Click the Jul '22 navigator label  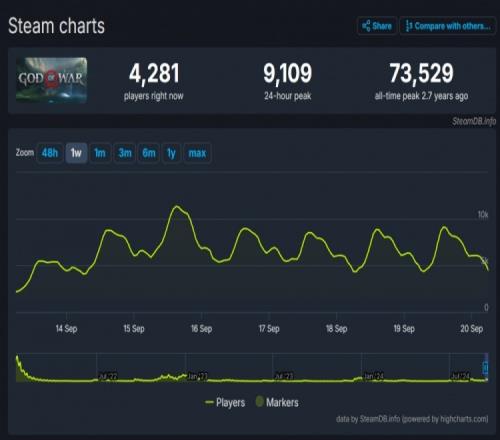coord(108,376)
